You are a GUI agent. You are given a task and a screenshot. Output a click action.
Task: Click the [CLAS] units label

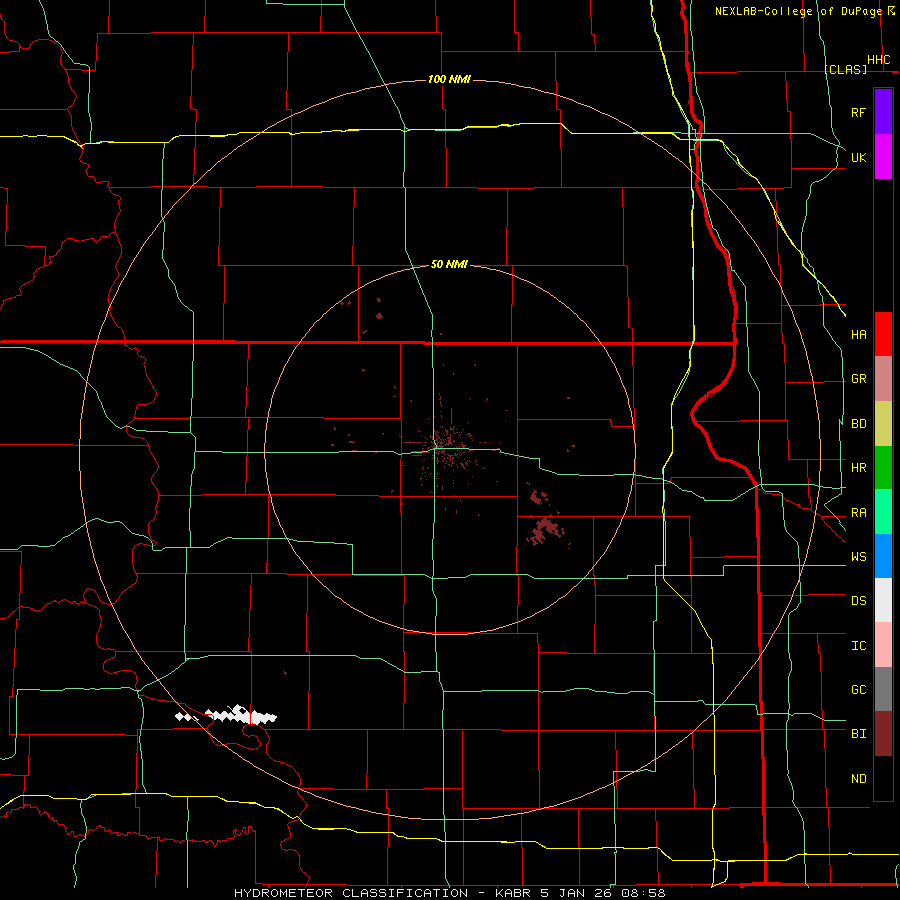845,69
